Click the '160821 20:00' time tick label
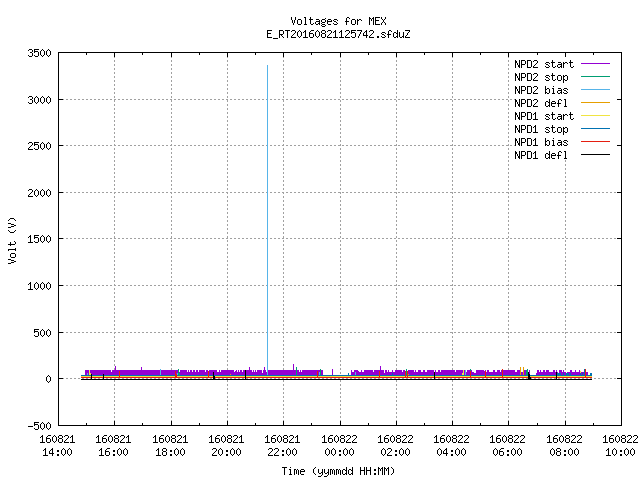Screen dimensions: 640x480 coord(226,446)
